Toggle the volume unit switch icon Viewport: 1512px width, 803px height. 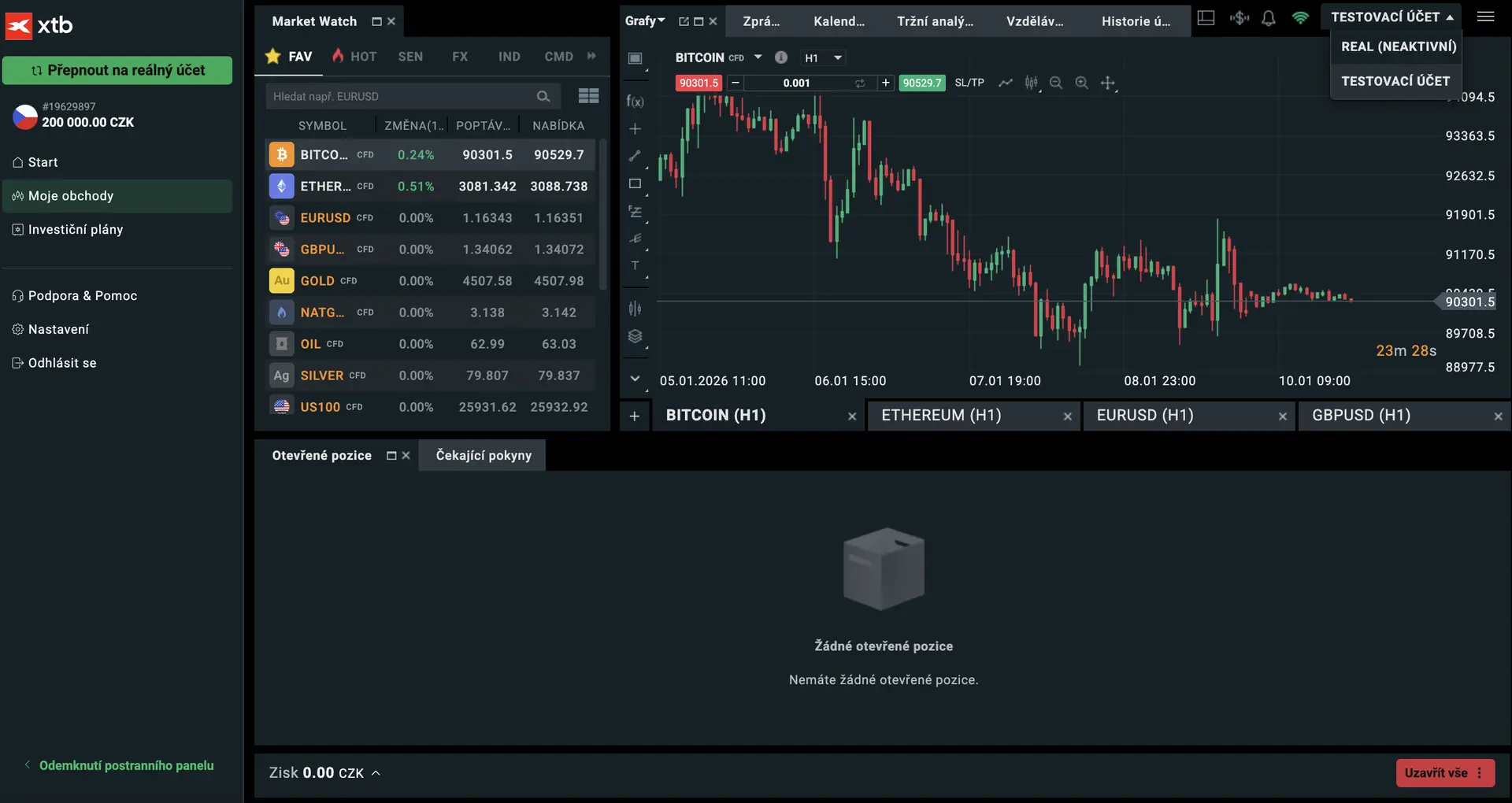click(x=860, y=83)
